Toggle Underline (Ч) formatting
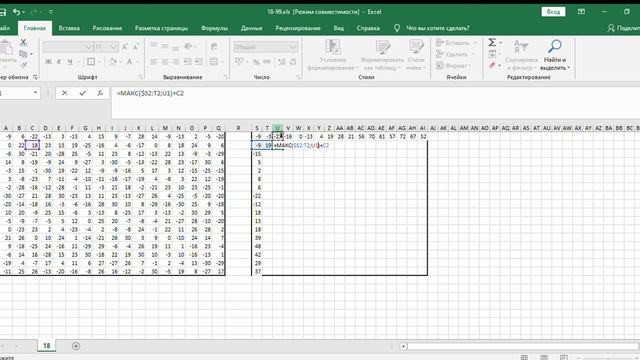The height and width of the screenshot is (360, 640). tap(70, 62)
